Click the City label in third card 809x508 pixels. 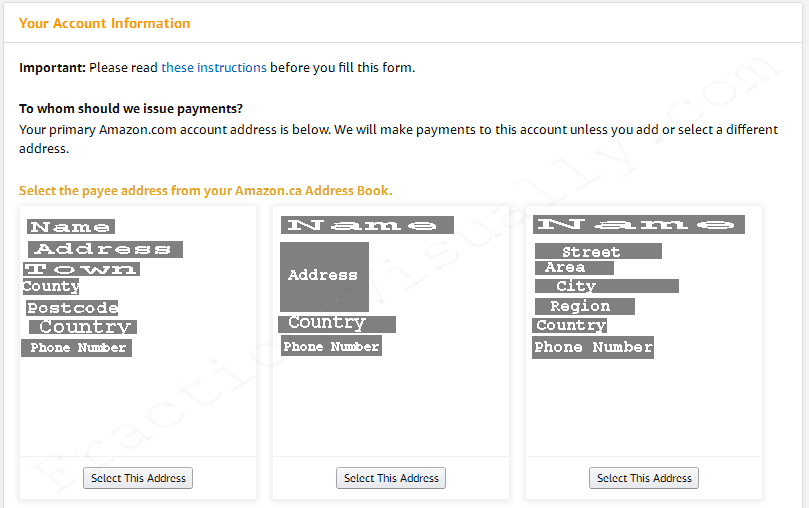[x=607, y=286]
